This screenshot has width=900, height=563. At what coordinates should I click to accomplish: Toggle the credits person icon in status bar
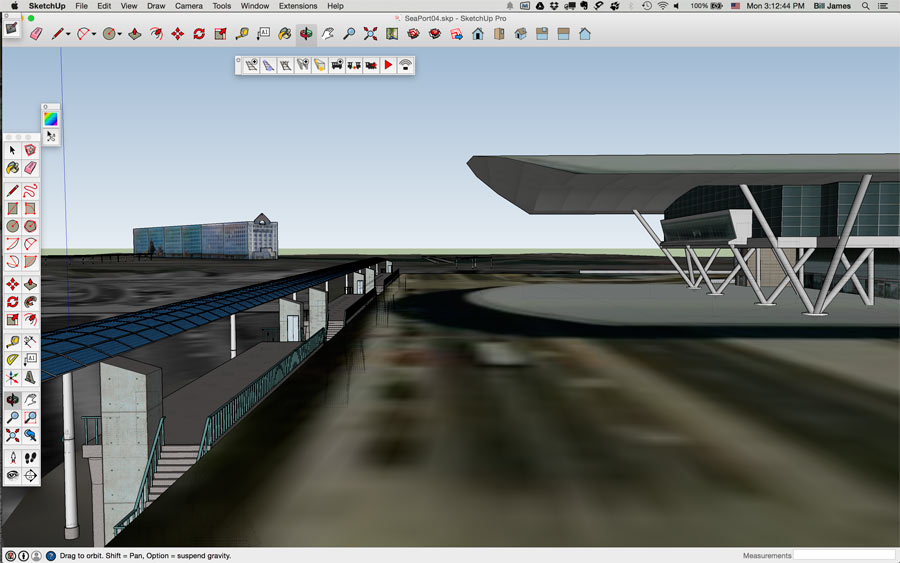(x=23, y=555)
